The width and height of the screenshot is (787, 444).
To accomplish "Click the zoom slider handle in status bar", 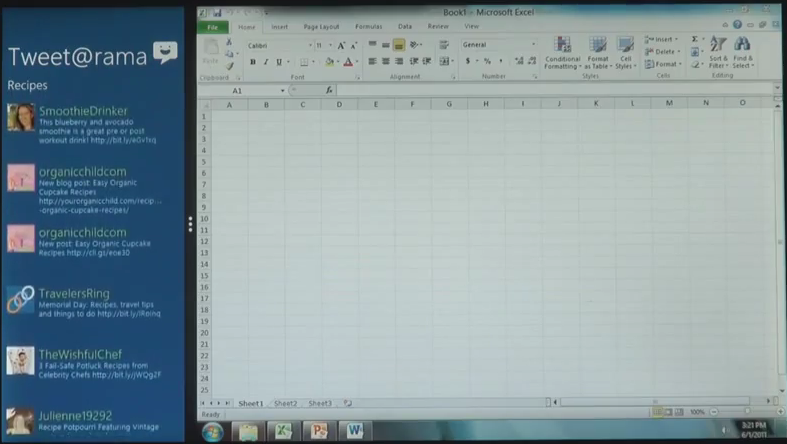I will pos(747,411).
